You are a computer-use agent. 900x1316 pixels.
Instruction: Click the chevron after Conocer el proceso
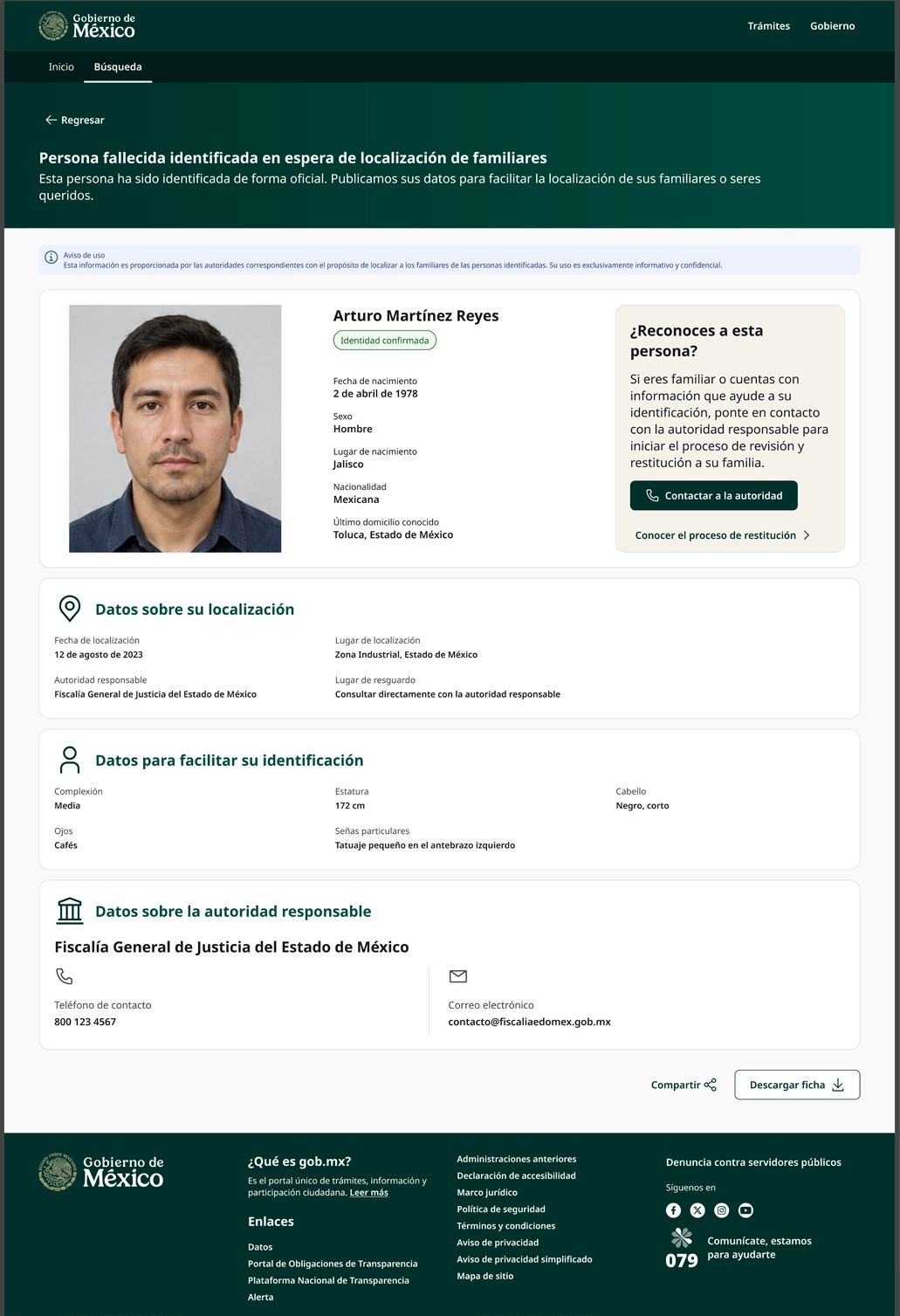click(807, 535)
